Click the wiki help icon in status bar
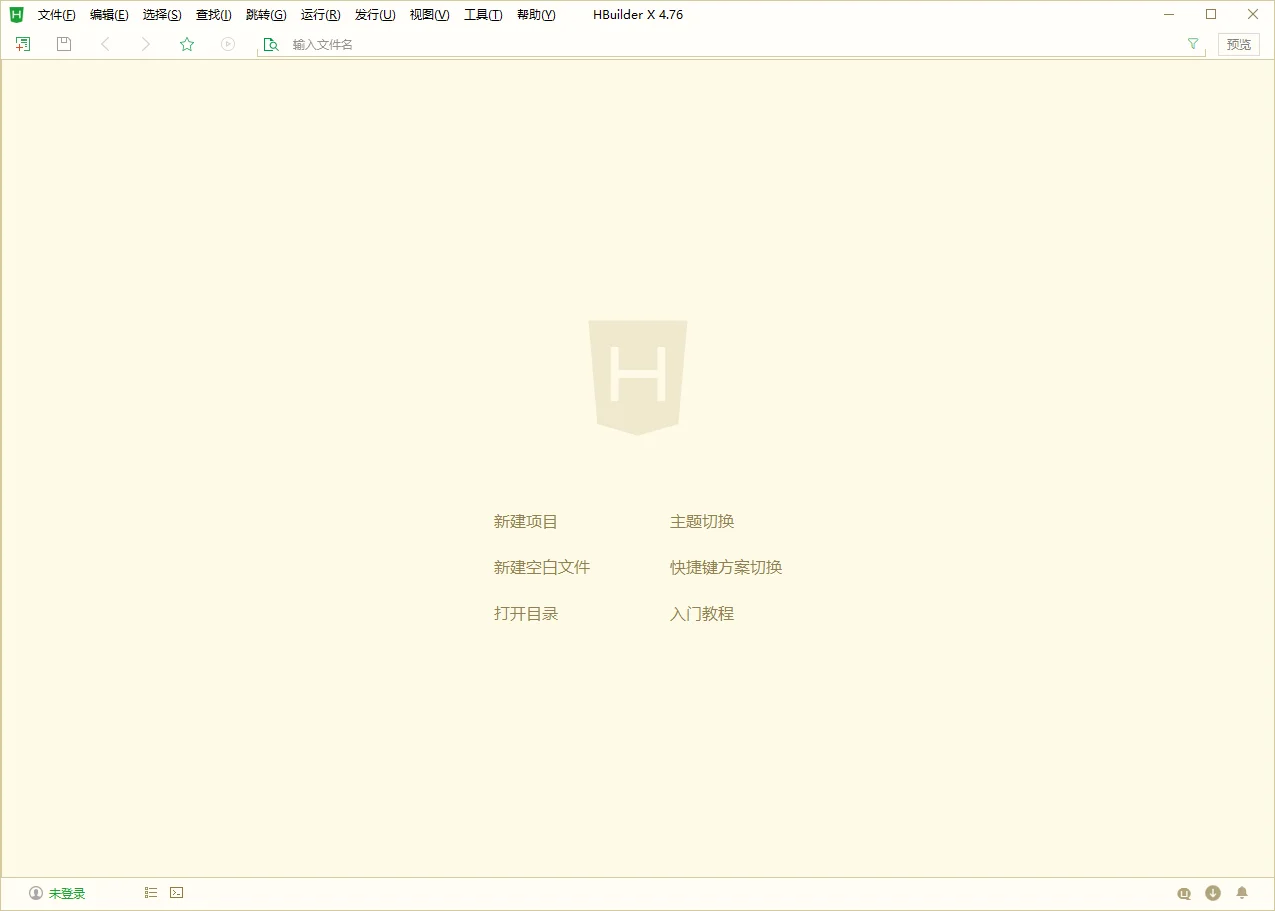Screen dimensions: 1275x911 1184,892
